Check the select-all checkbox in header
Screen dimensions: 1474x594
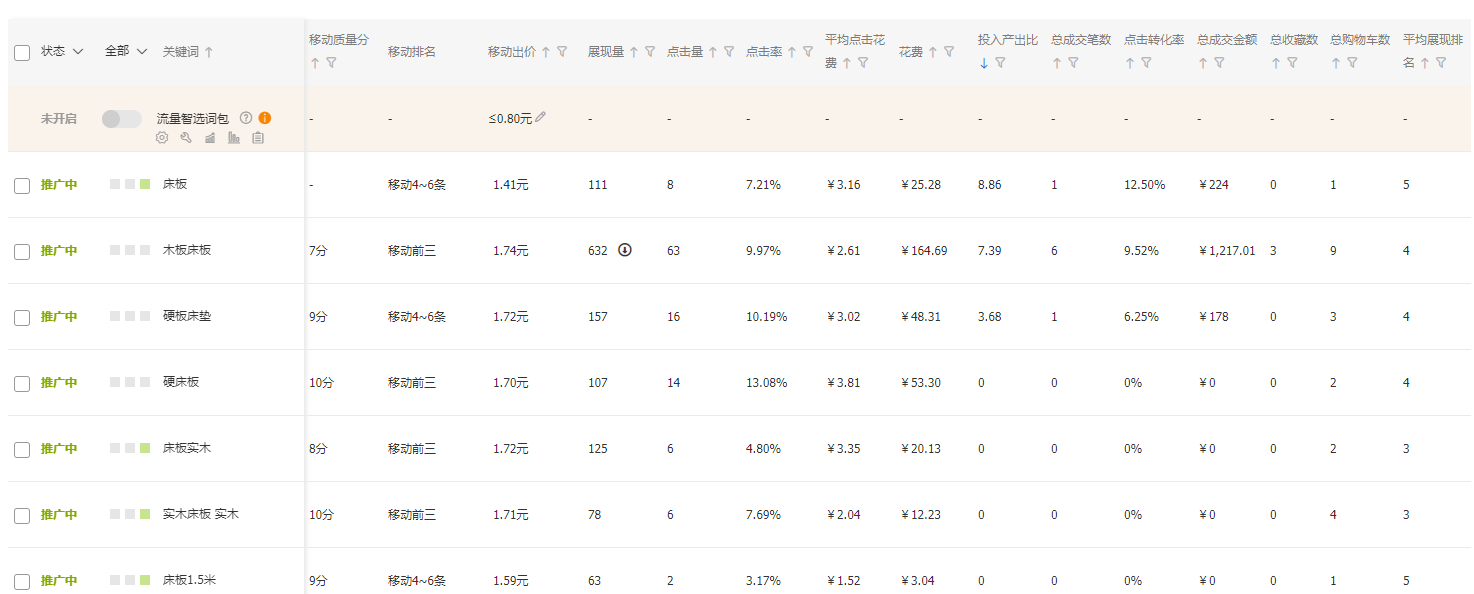point(22,52)
